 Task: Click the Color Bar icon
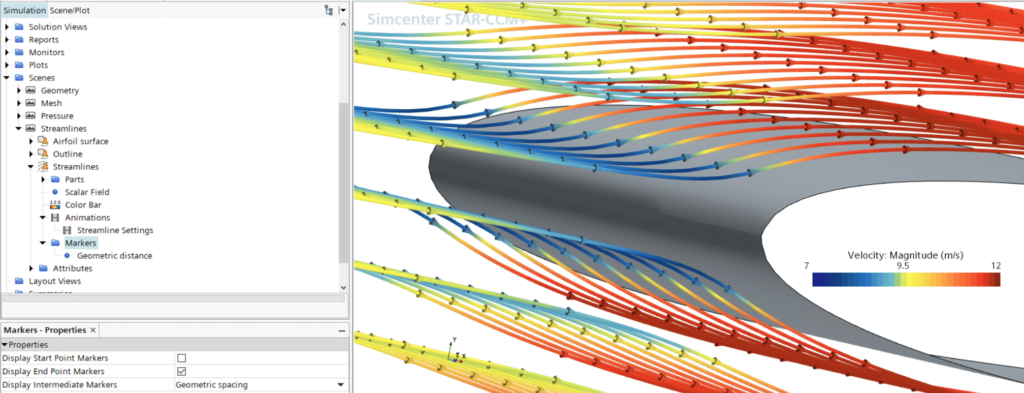(x=55, y=205)
